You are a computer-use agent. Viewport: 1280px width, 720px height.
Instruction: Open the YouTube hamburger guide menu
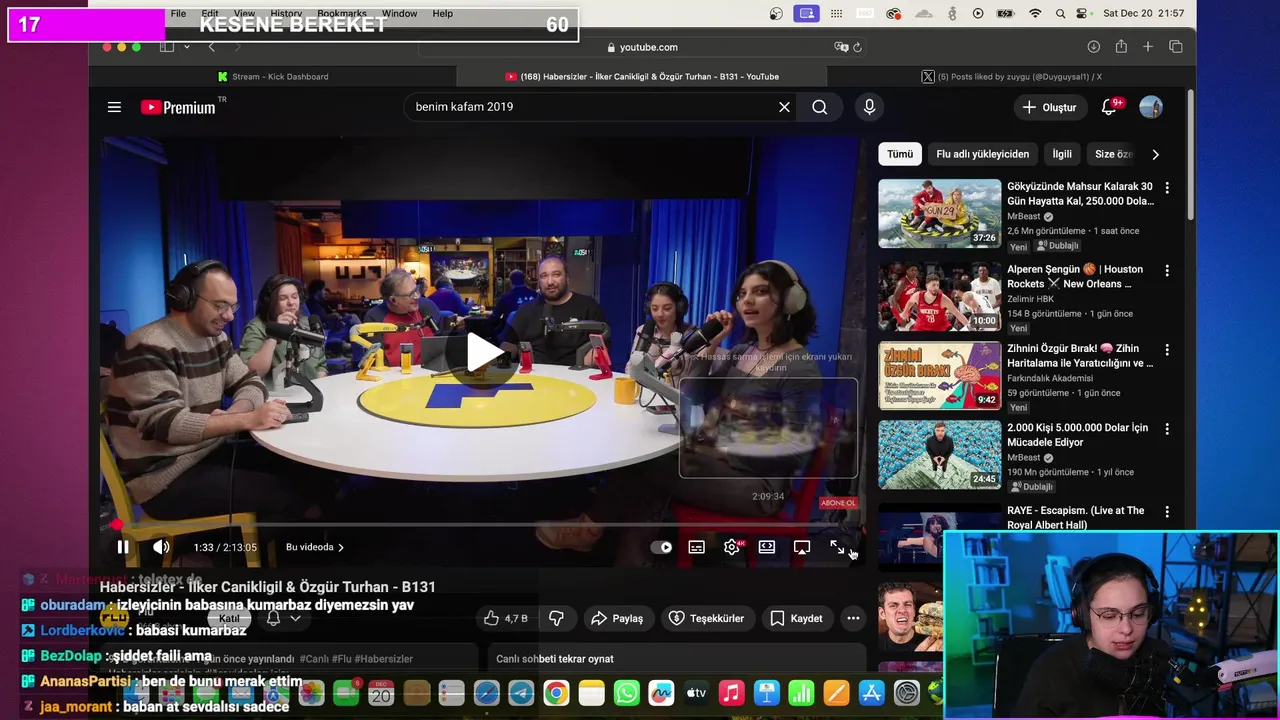(x=114, y=107)
